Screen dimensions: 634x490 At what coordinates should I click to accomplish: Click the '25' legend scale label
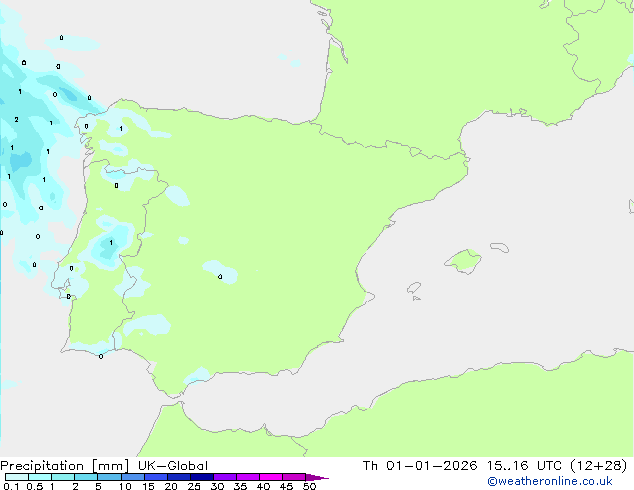(x=194, y=486)
